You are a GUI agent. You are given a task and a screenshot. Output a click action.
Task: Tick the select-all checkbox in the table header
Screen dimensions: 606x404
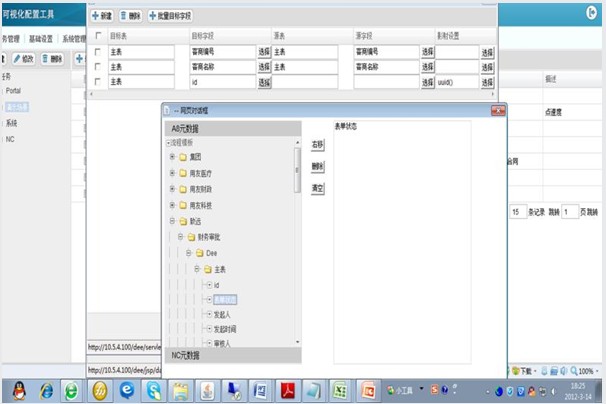98,36
